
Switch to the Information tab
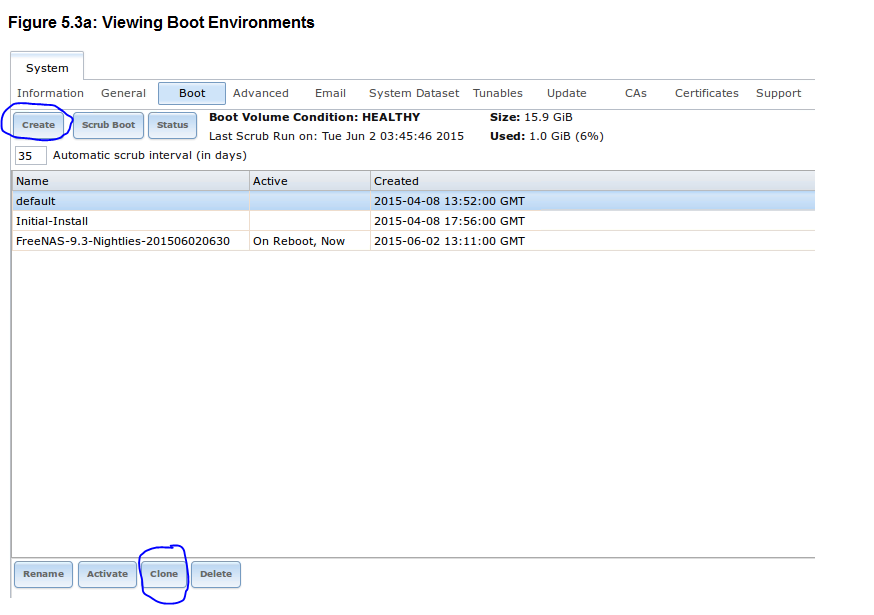[50, 93]
